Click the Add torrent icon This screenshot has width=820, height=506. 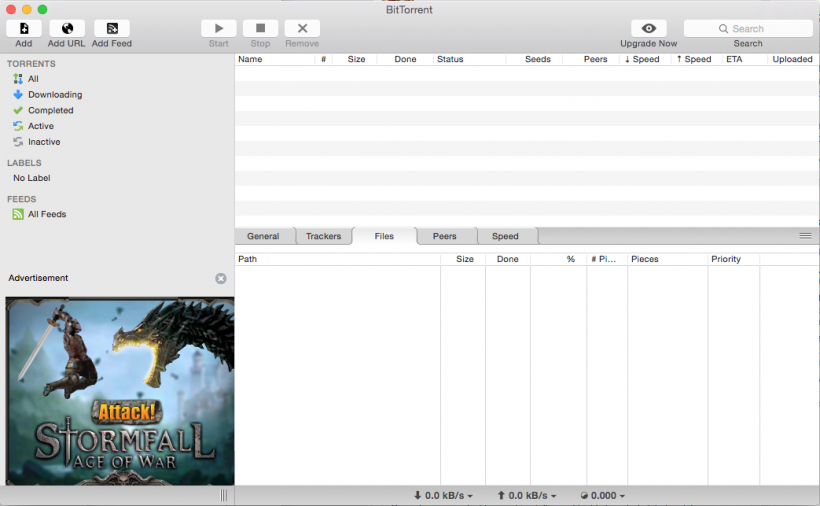(24, 28)
